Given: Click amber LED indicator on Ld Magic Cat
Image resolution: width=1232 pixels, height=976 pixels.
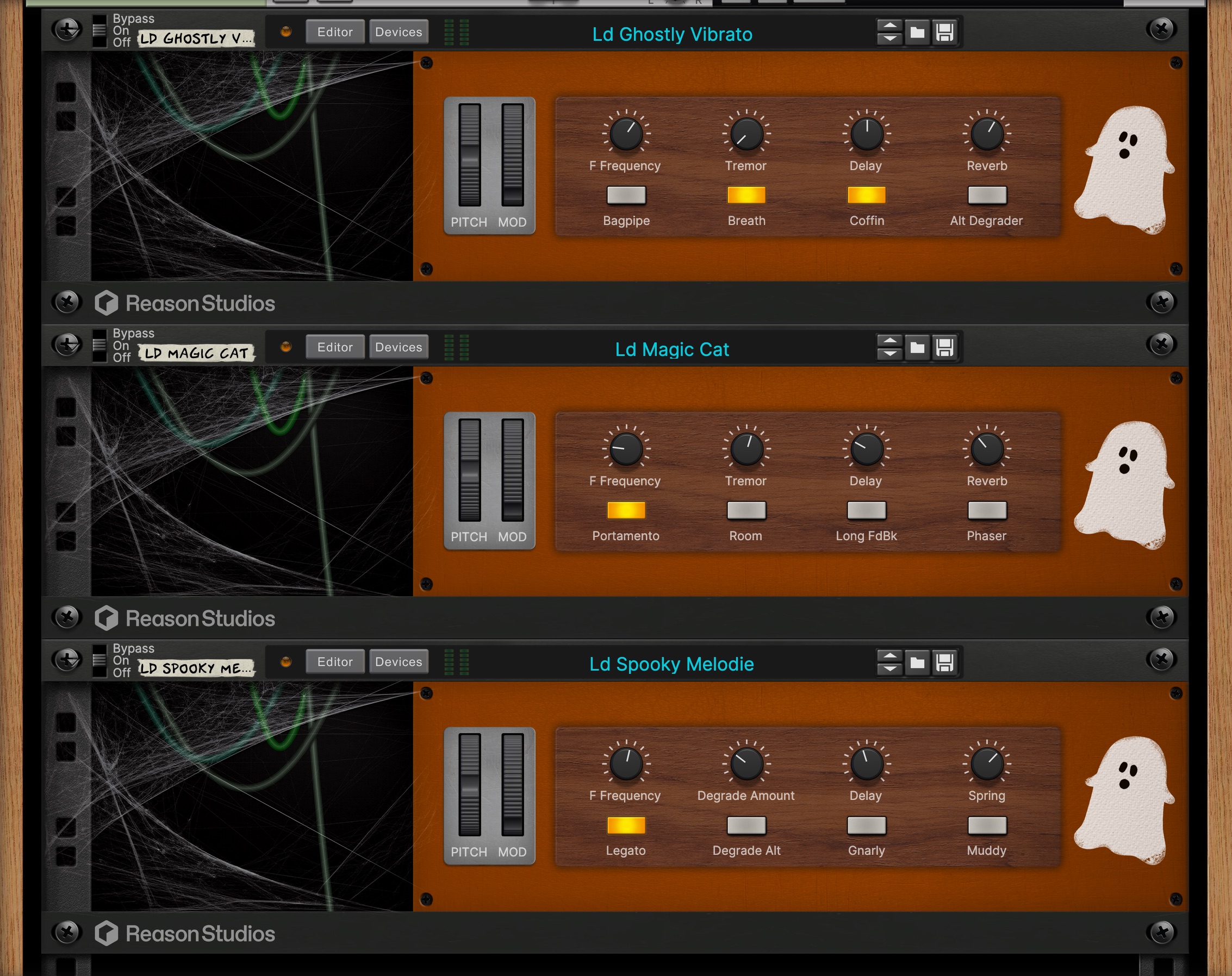Looking at the screenshot, I should pos(287,347).
